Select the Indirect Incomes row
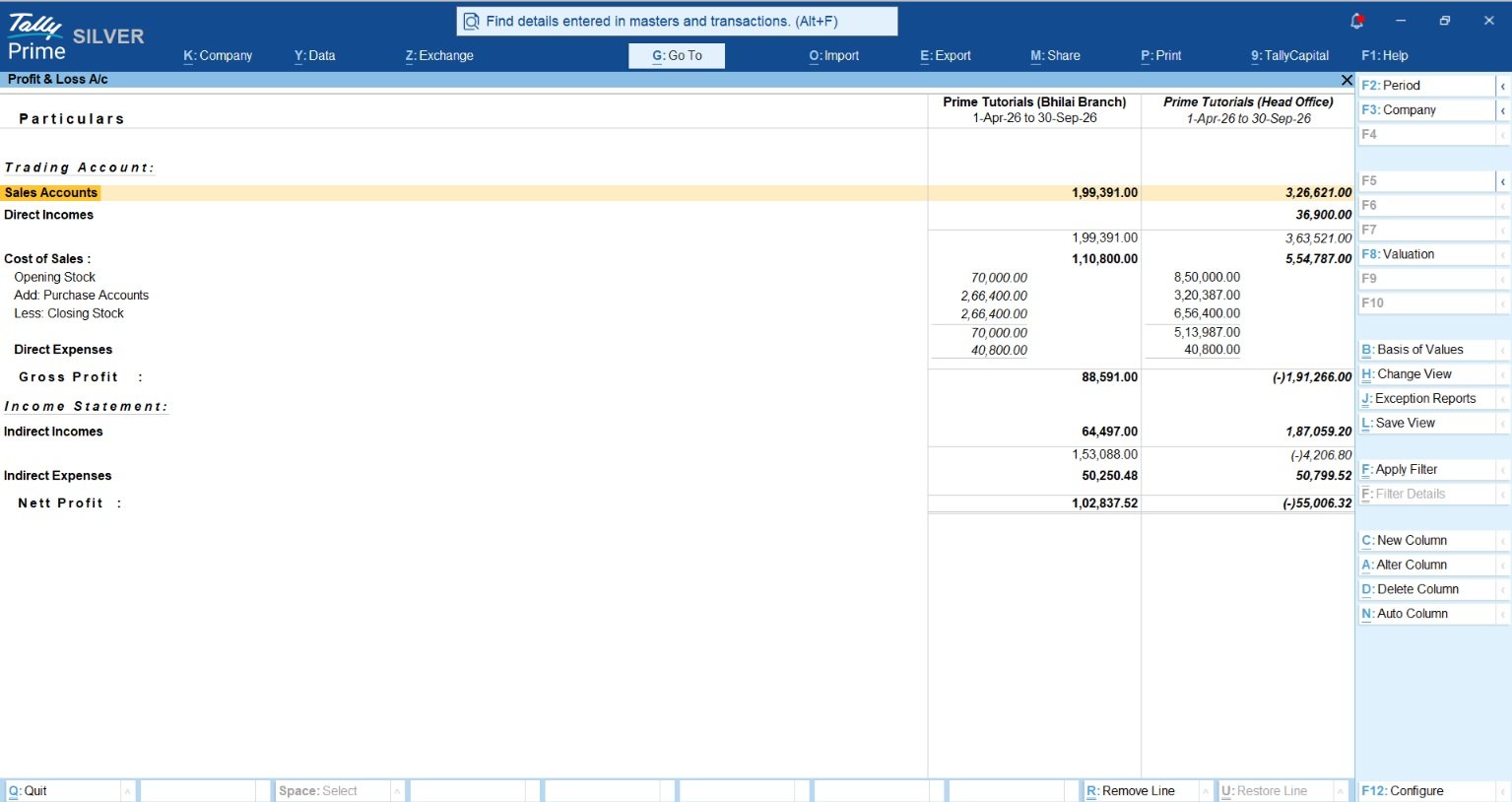Image resolution: width=1512 pixels, height=802 pixels. [x=677, y=432]
